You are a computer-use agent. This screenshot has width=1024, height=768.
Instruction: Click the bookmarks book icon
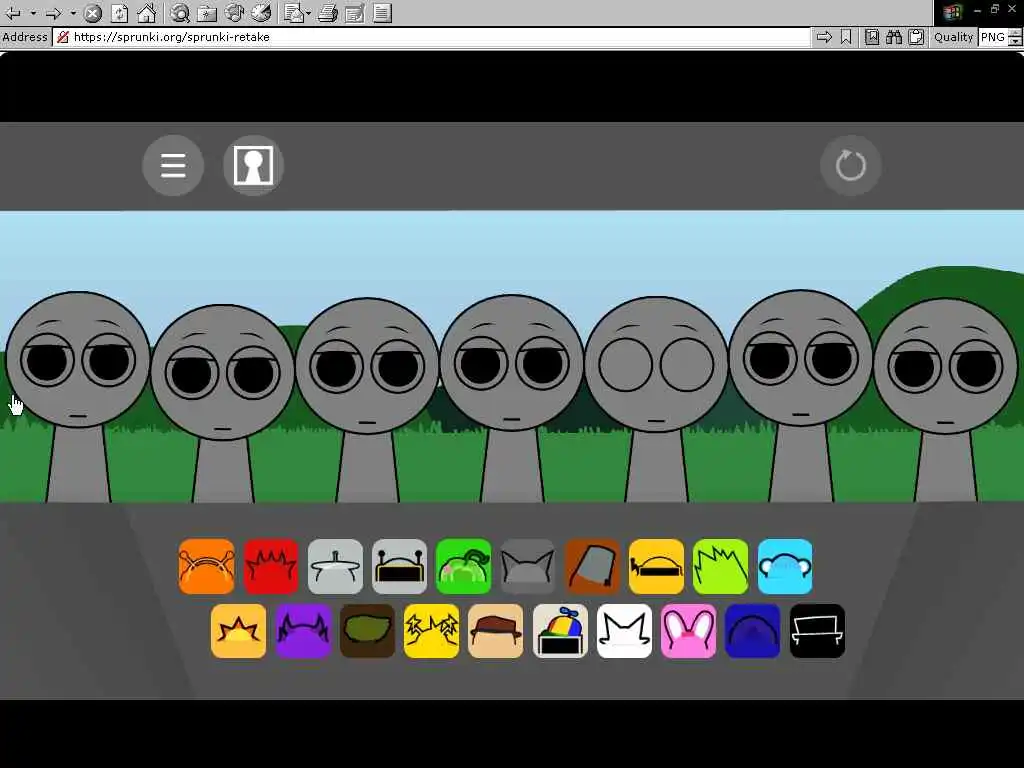872,37
